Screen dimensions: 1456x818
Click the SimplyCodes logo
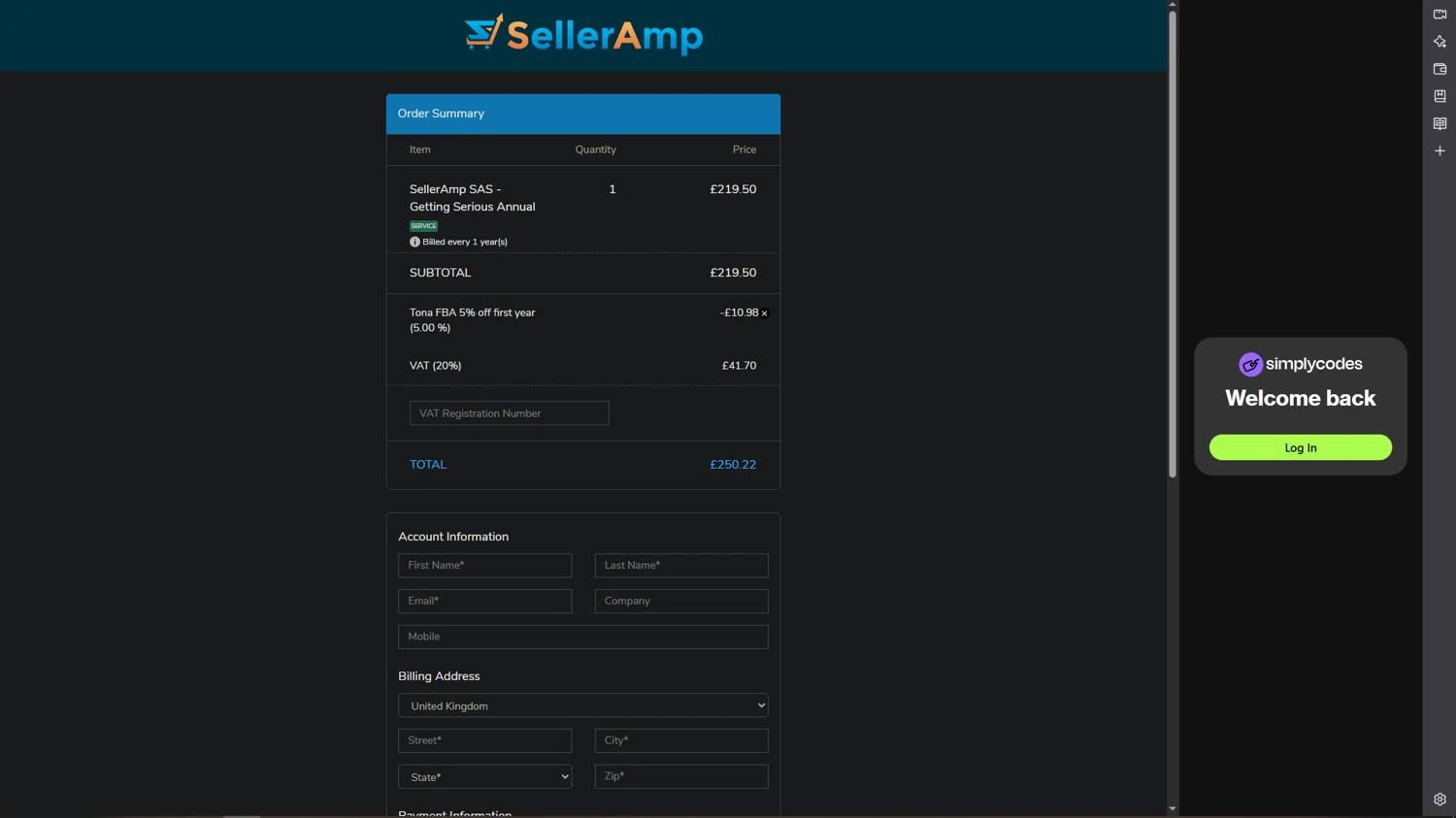point(1301,364)
